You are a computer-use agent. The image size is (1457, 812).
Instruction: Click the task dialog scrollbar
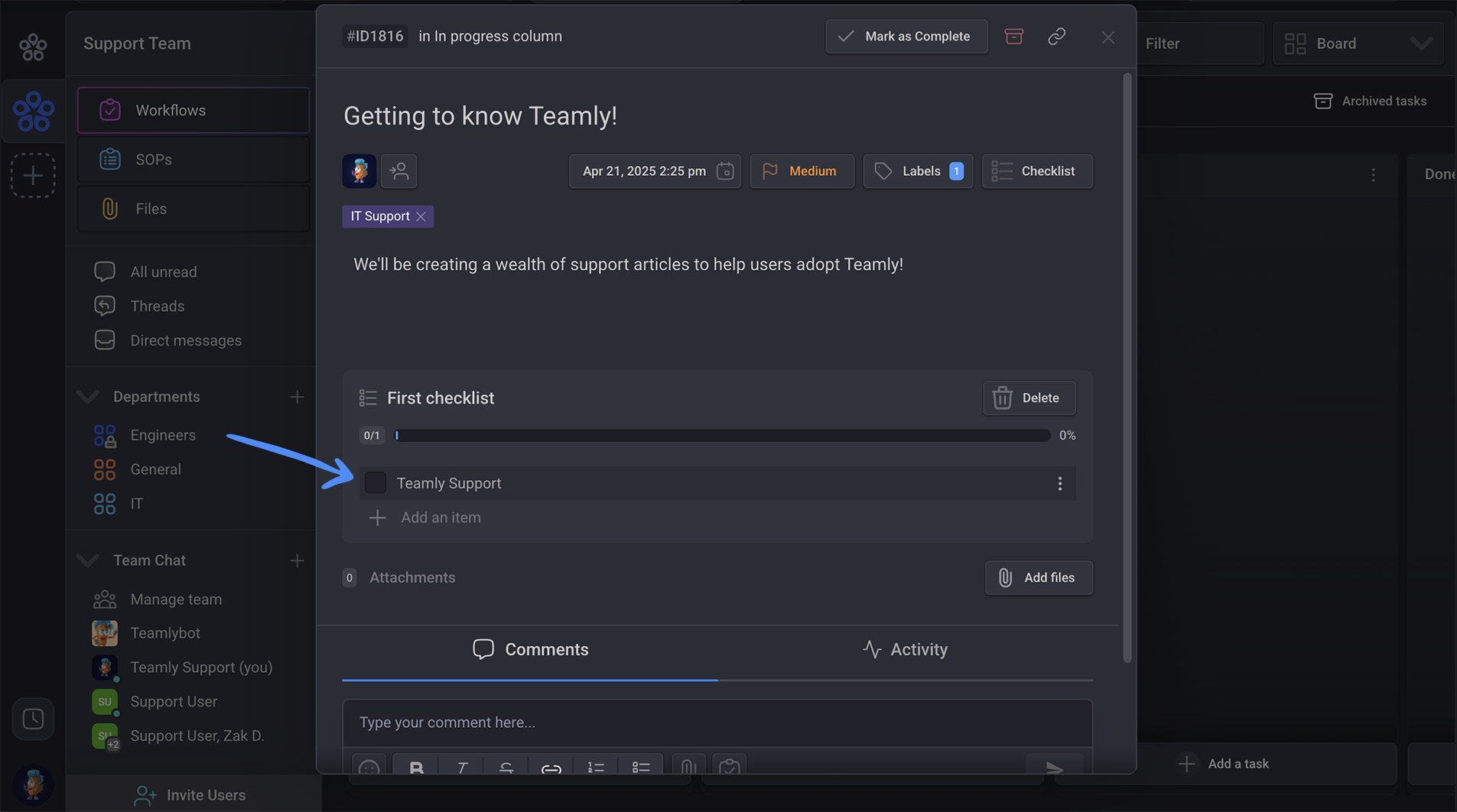click(x=1127, y=368)
